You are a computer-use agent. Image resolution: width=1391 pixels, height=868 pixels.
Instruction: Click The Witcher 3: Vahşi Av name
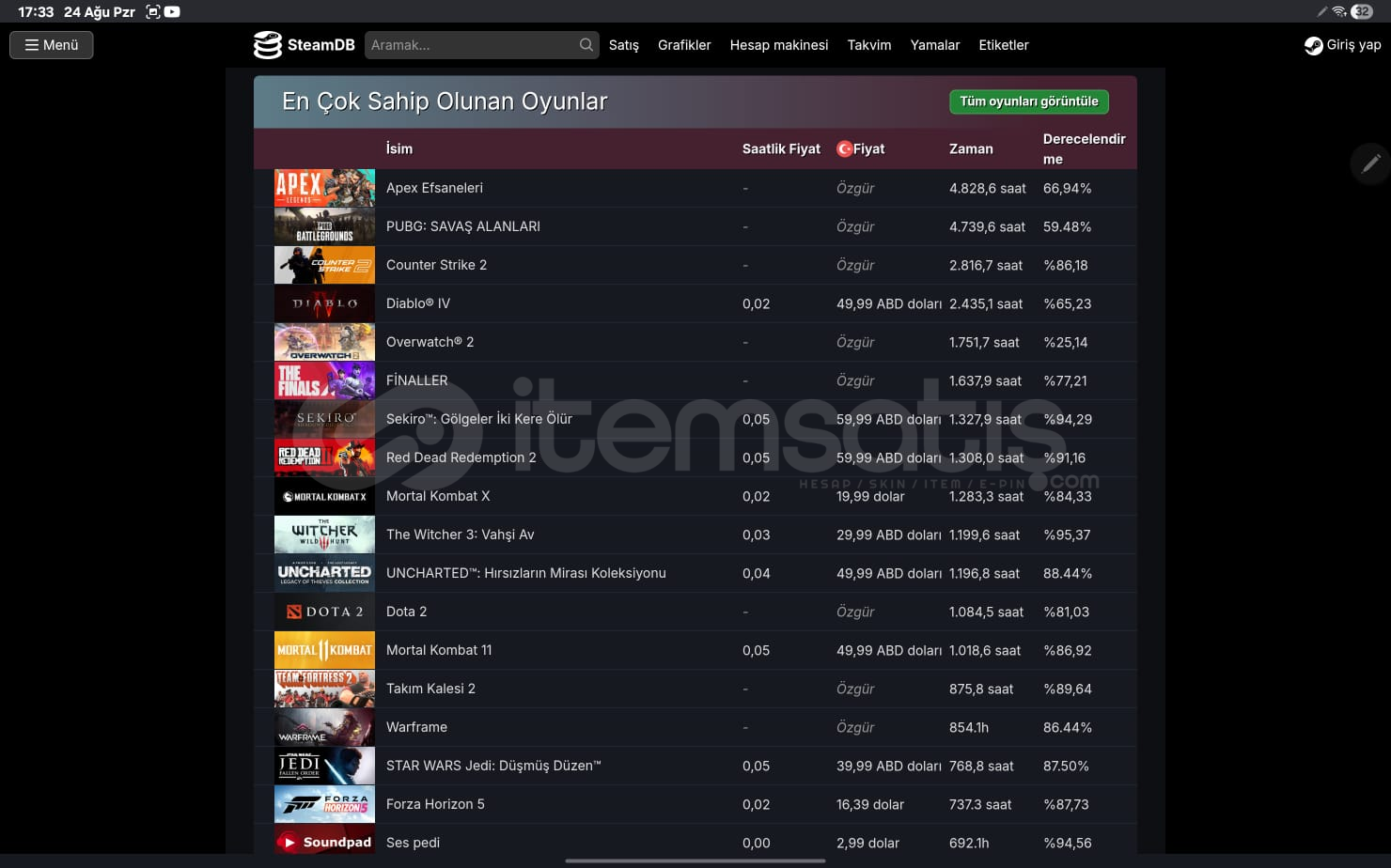[460, 535]
